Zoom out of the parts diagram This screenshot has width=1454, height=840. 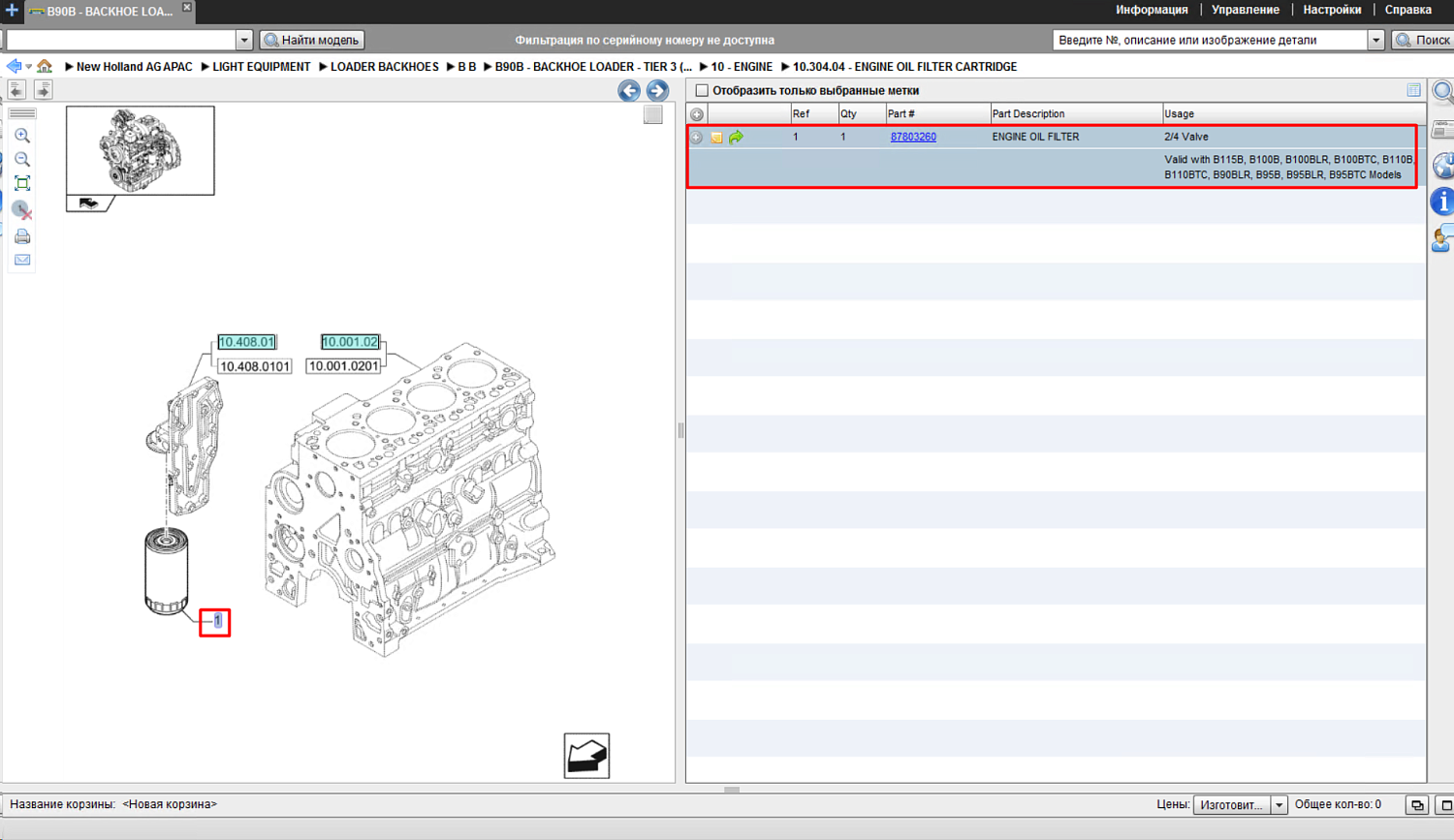click(x=22, y=159)
